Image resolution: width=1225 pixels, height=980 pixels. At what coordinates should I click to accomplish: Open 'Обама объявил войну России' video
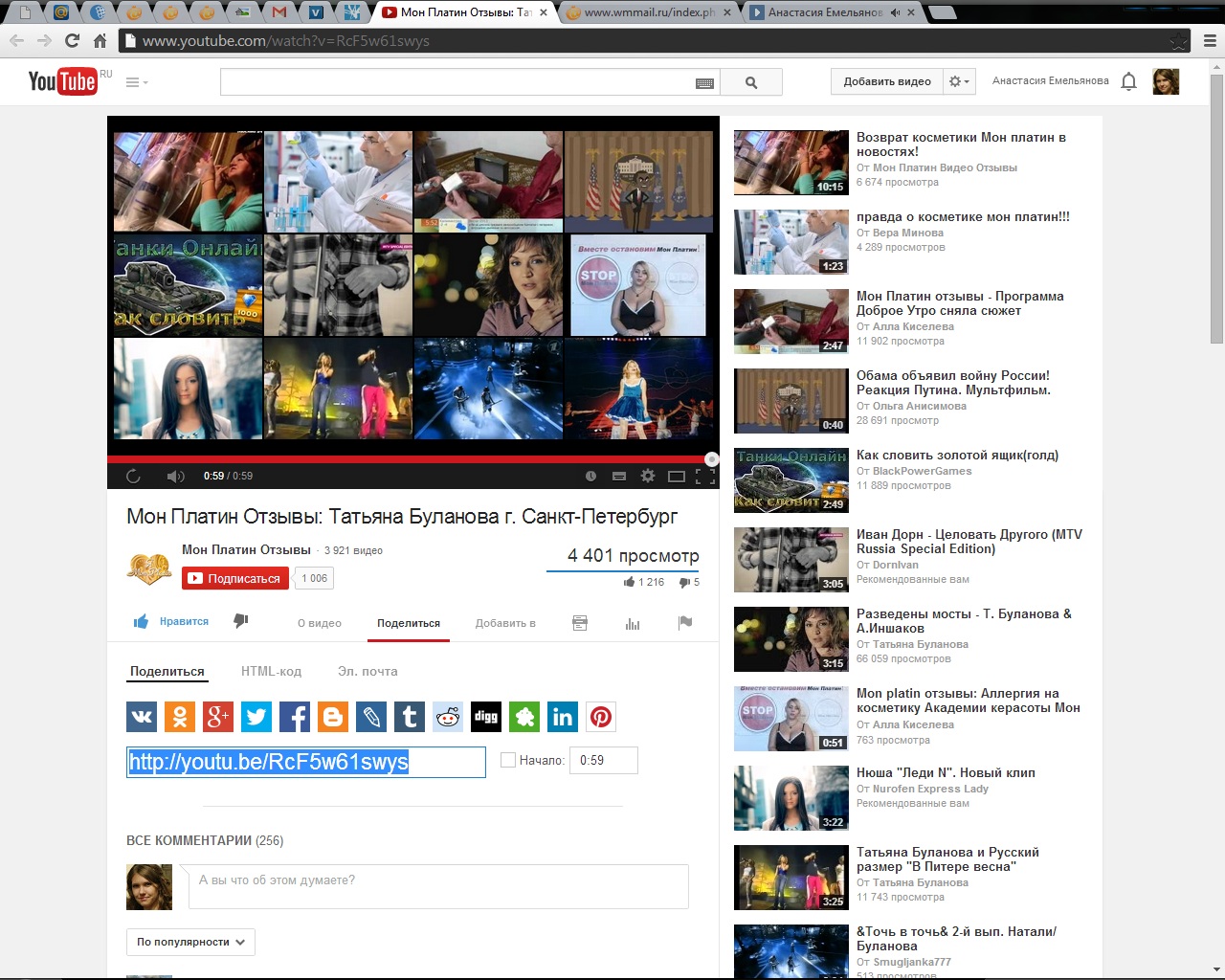[x=953, y=383]
